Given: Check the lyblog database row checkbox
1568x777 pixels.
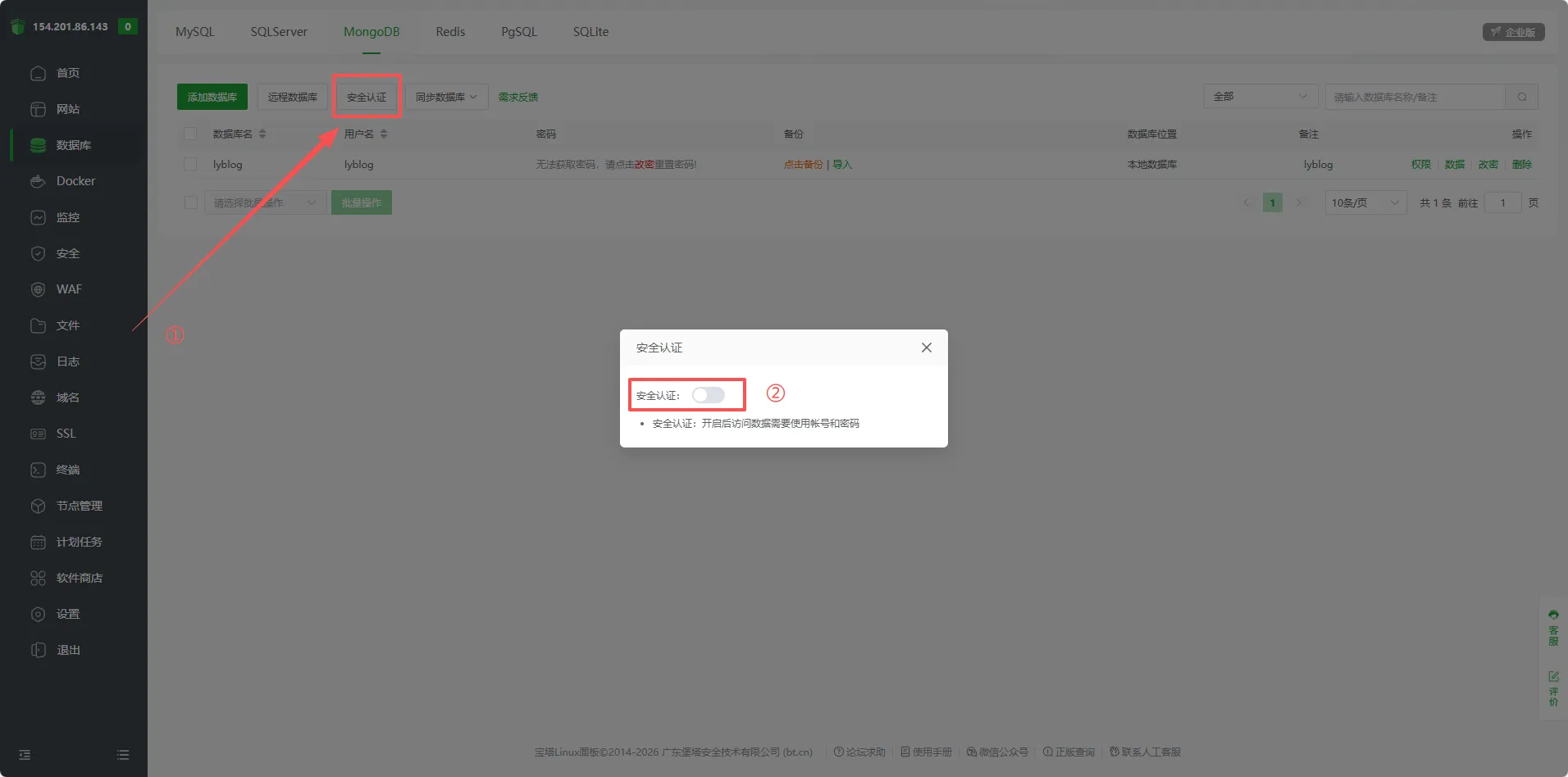Looking at the screenshot, I should (190, 164).
